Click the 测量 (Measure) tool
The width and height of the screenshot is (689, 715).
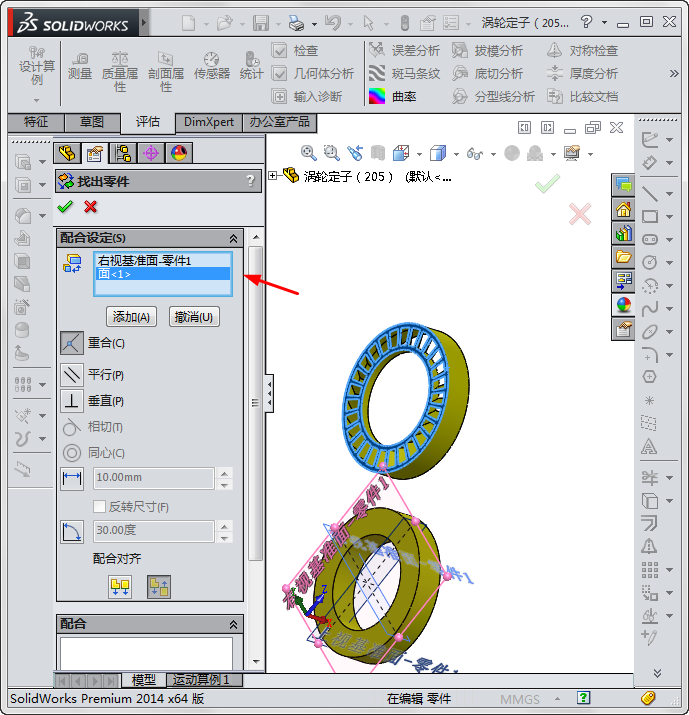point(79,65)
